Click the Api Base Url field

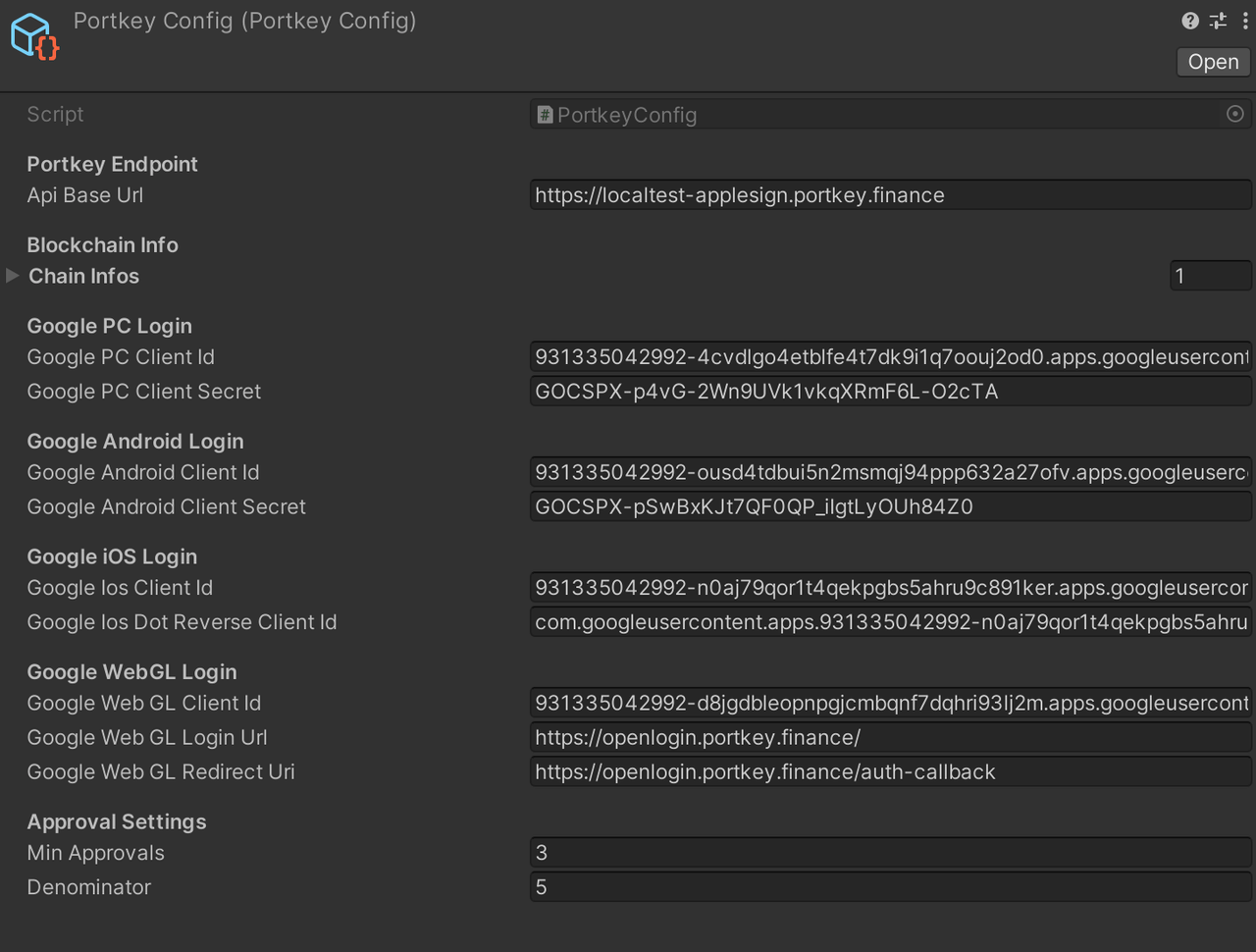pos(891,194)
